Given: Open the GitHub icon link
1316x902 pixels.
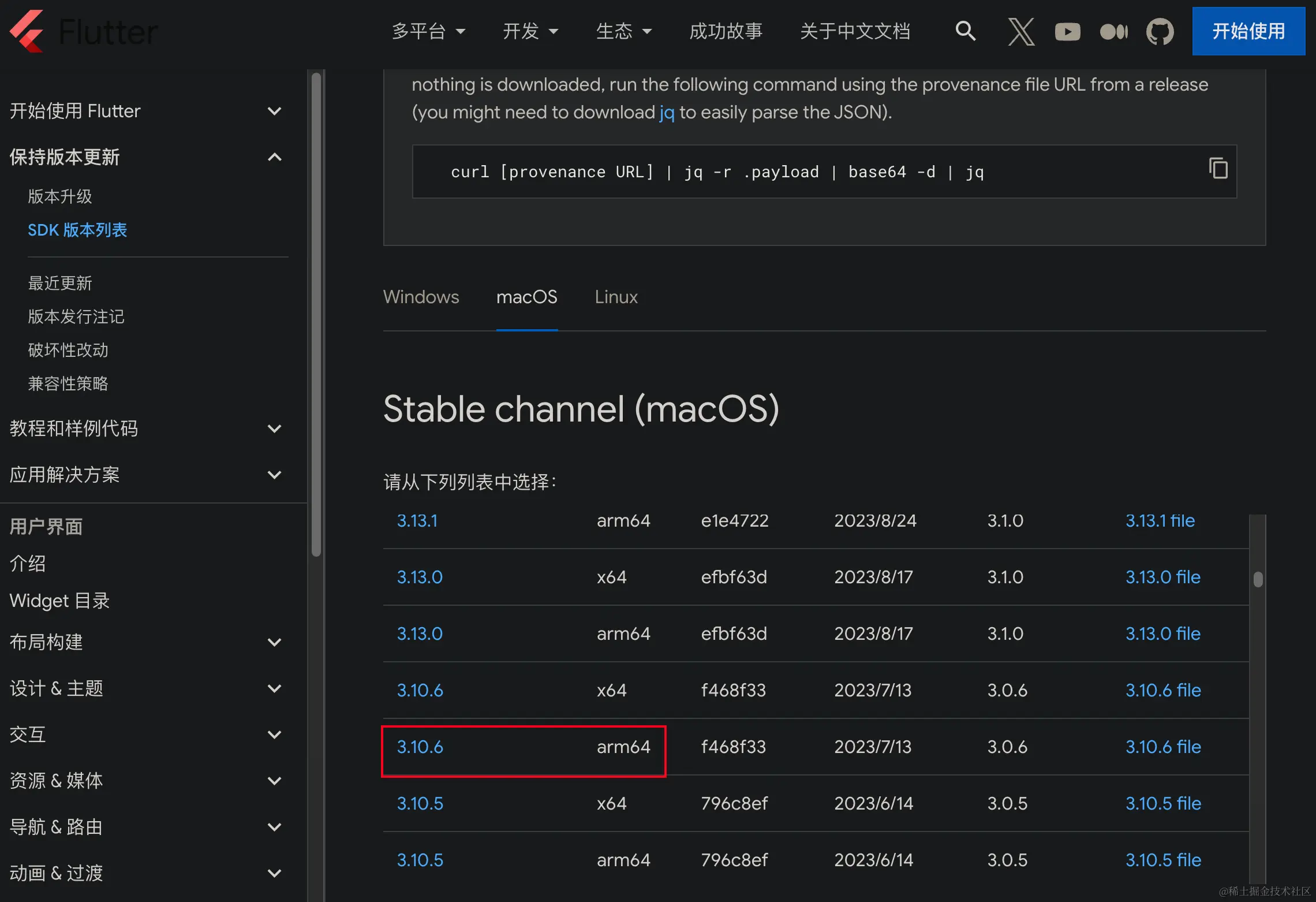Looking at the screenshot, I should click(1160, 31).
